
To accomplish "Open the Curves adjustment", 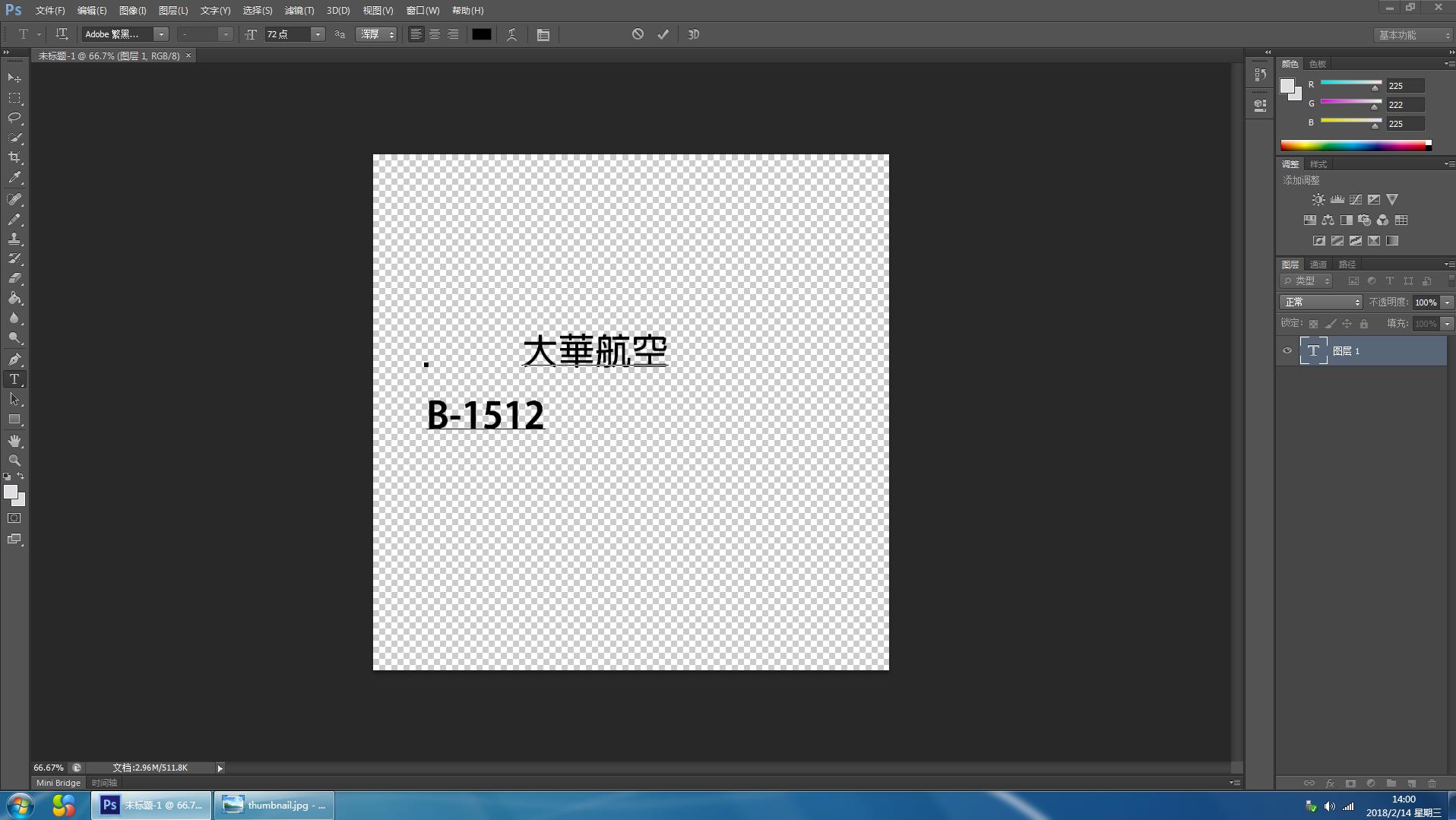I will 1356,199.
